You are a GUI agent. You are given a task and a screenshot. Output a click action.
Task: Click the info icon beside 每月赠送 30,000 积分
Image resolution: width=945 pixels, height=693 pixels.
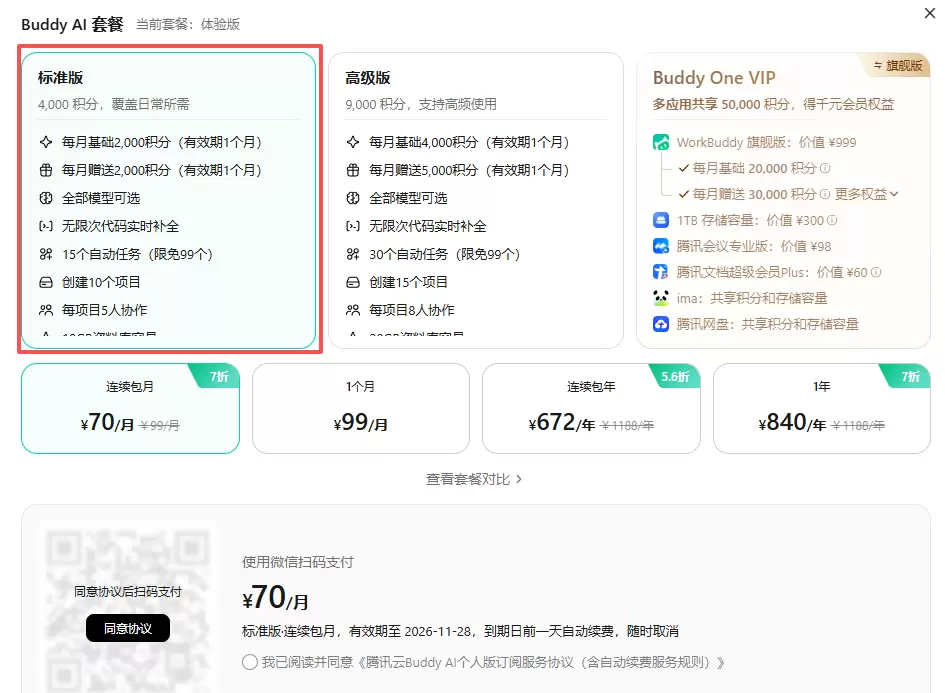[x=824, y=194]
